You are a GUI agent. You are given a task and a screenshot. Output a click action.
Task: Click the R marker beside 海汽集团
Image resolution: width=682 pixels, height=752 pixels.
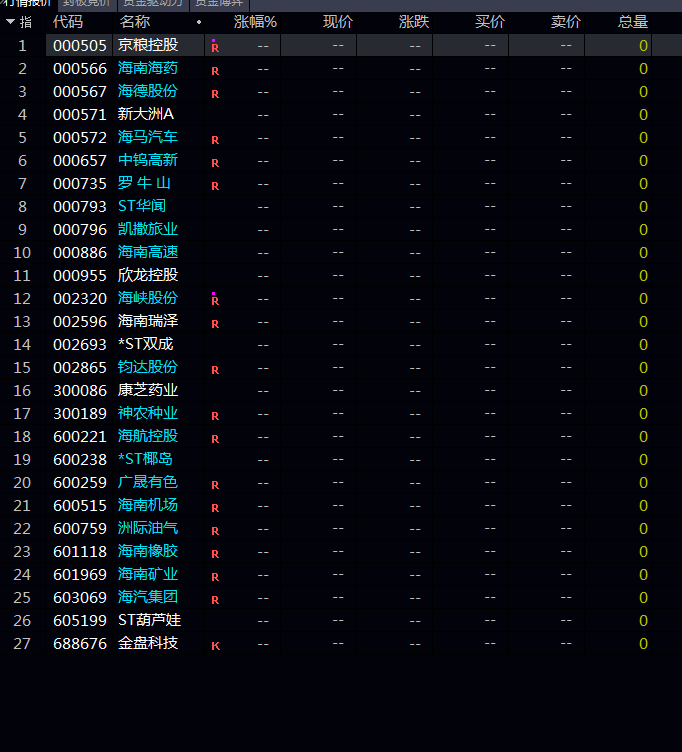(x=215, y=600)
